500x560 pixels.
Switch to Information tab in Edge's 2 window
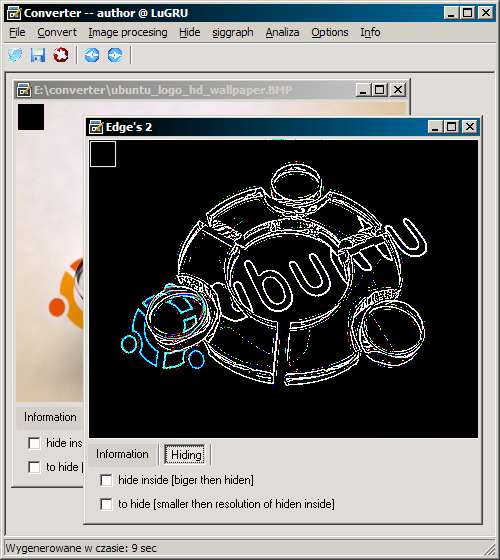point(122,454)
